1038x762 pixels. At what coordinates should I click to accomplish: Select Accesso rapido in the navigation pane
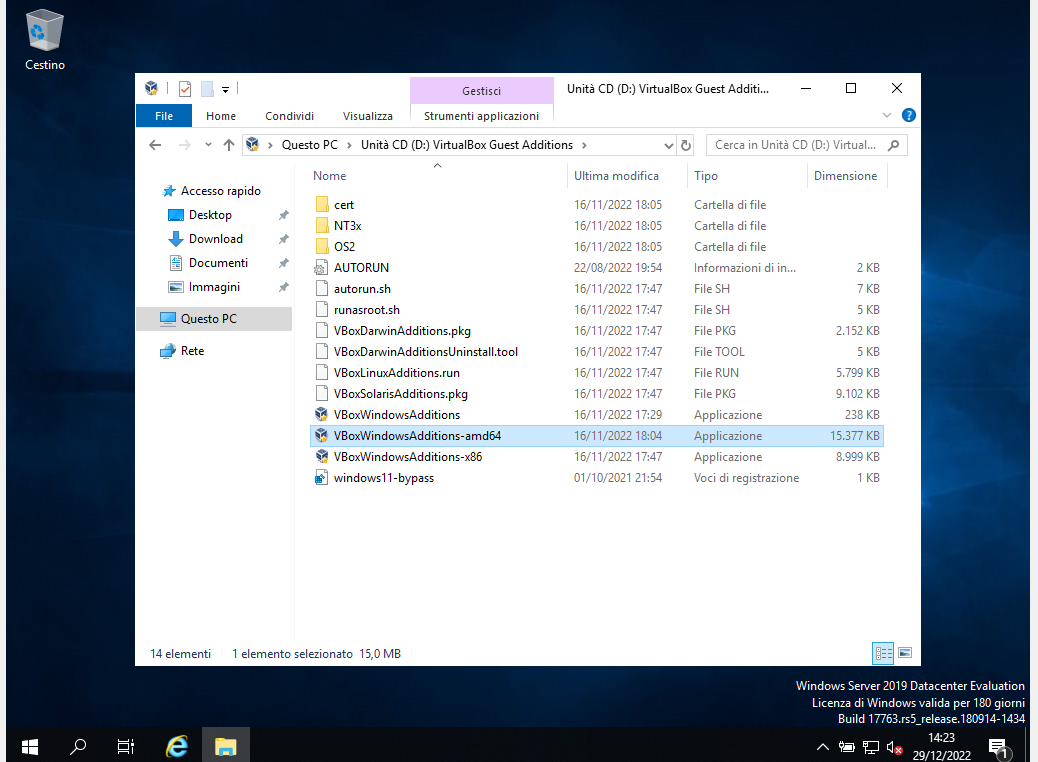coord(220,191)
